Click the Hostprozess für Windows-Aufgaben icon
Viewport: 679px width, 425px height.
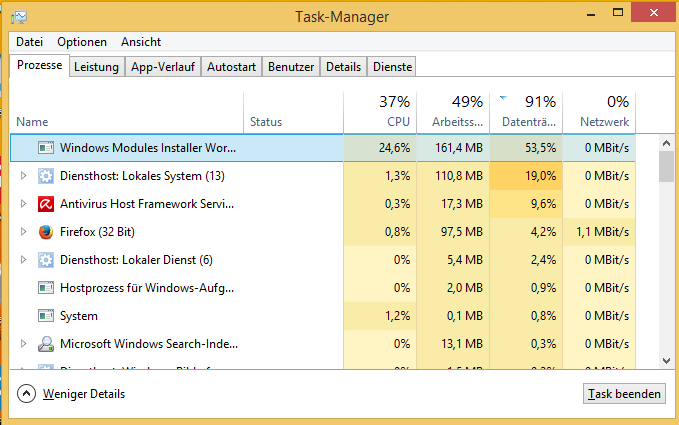point(45,288)
